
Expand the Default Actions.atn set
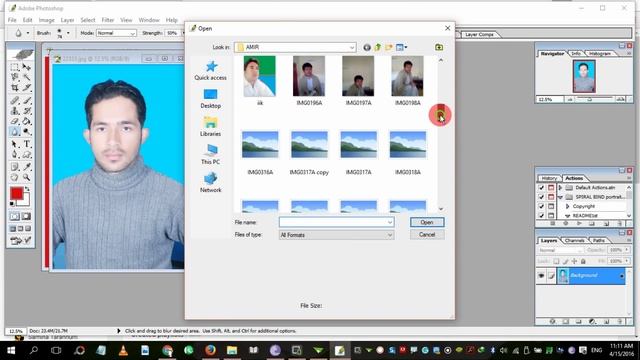pyautogui.click(x=560, y=188)
